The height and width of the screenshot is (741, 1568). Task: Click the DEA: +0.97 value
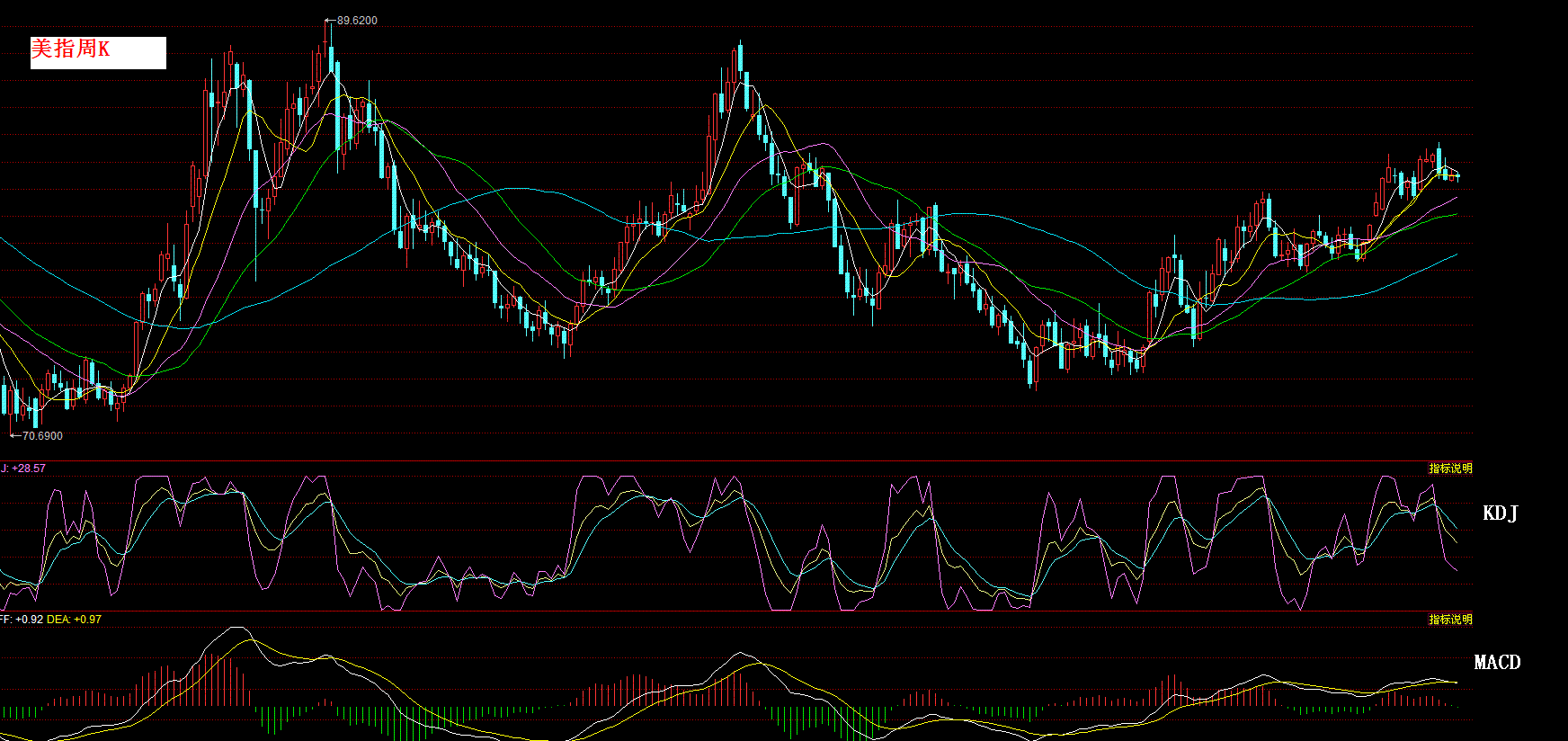[74, 620]
